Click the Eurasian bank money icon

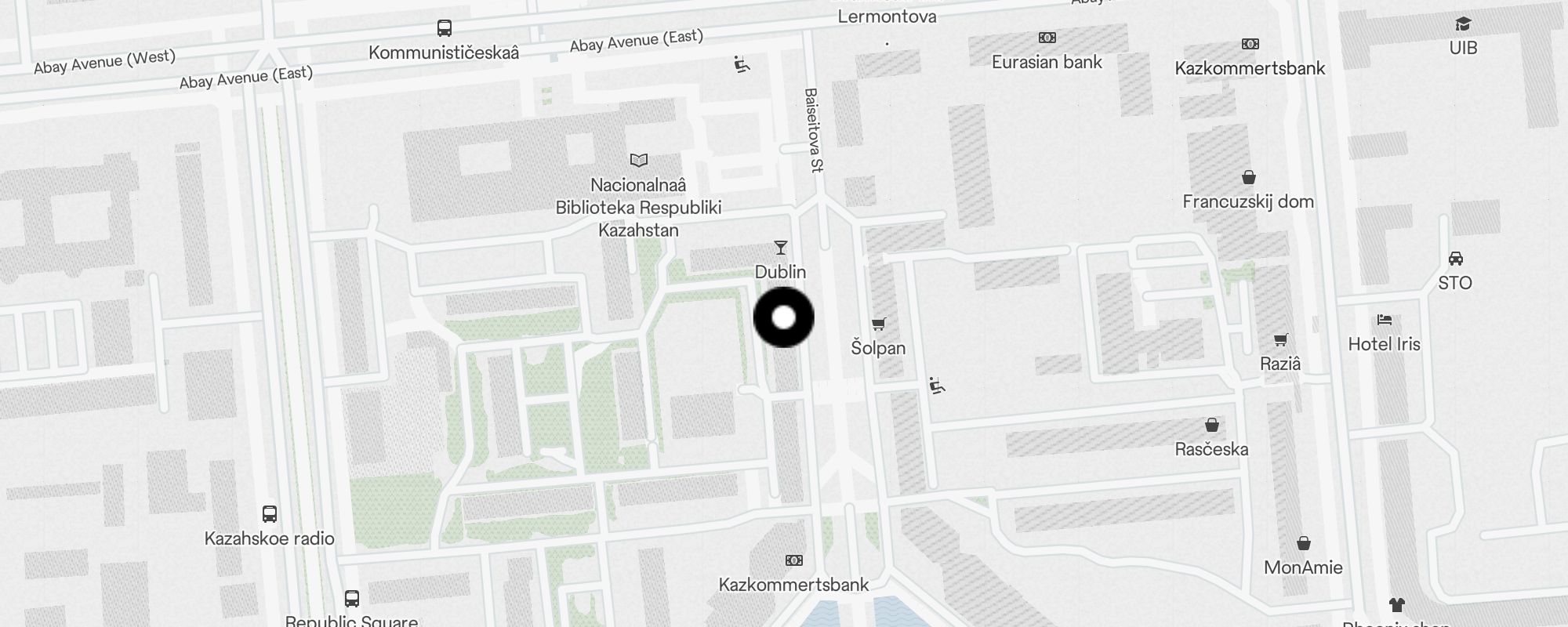click(1047, 38)
